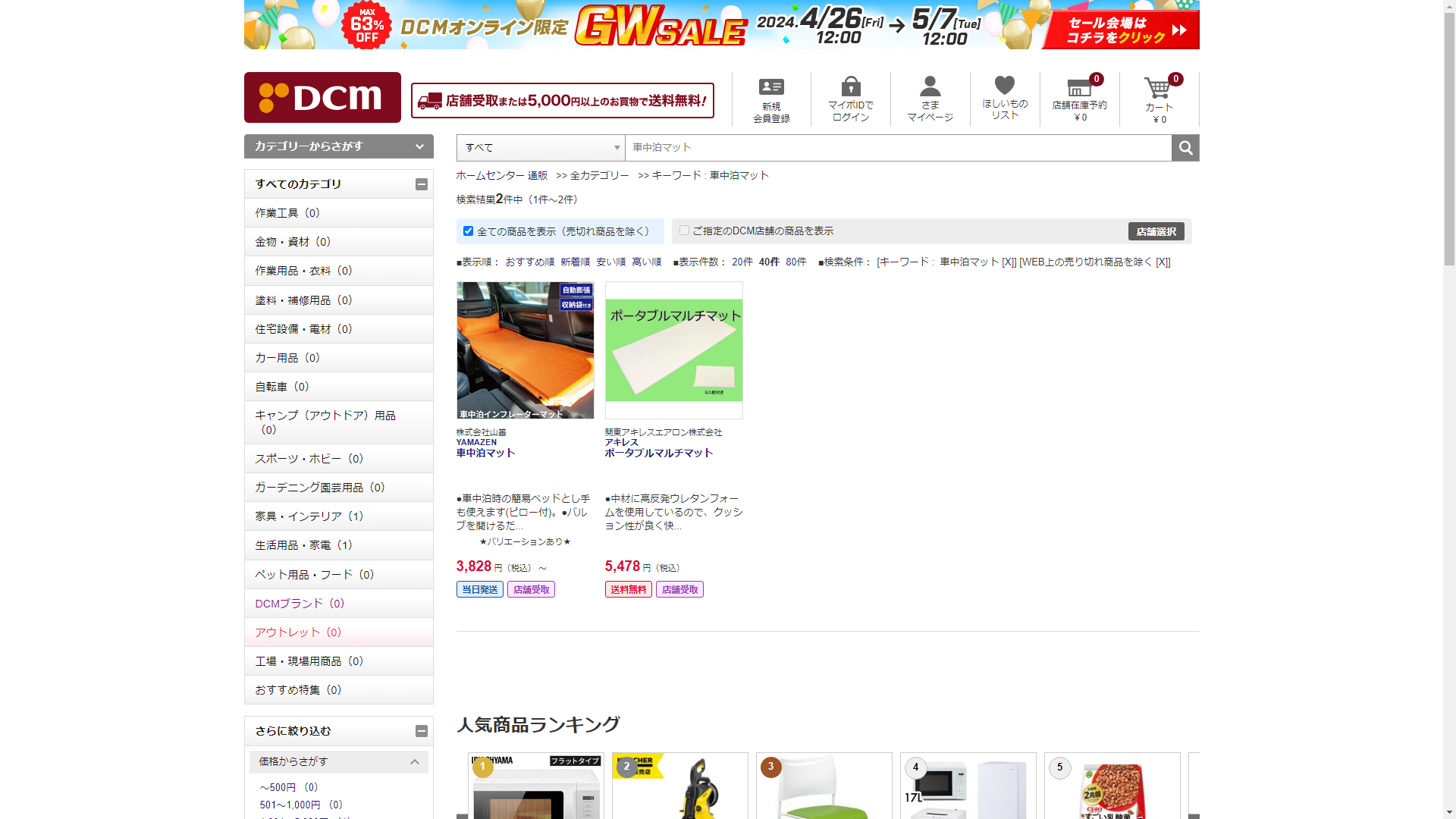Open the wish list heart icon
The image size is (1456, 819).
(x=1005, y=85)
